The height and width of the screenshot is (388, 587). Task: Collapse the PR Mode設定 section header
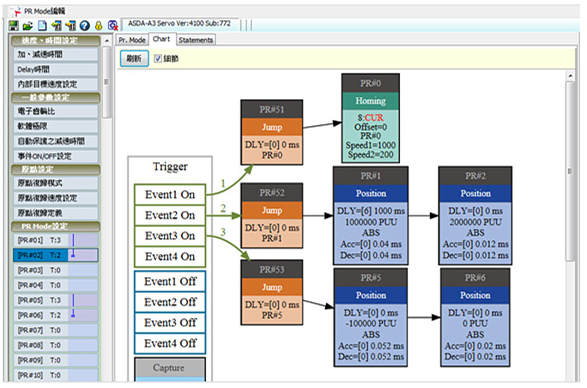point(55,227)
